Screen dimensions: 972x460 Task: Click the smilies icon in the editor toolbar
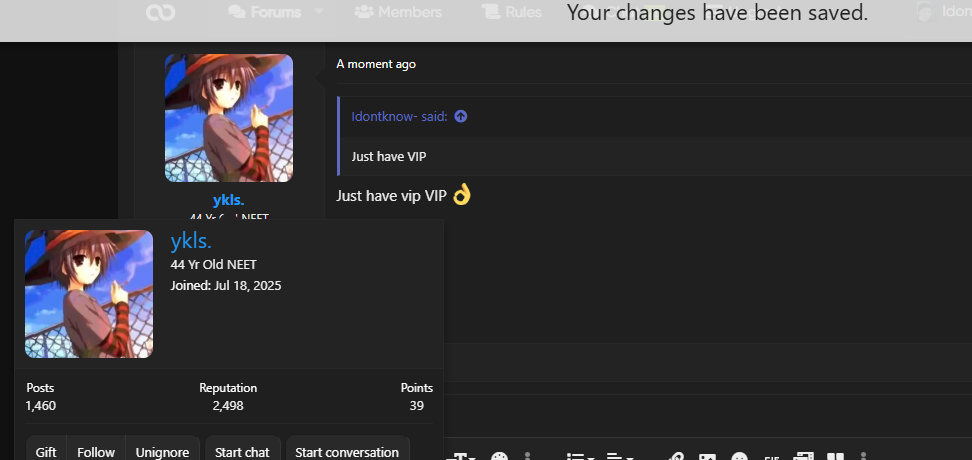[x=739, y=457]
